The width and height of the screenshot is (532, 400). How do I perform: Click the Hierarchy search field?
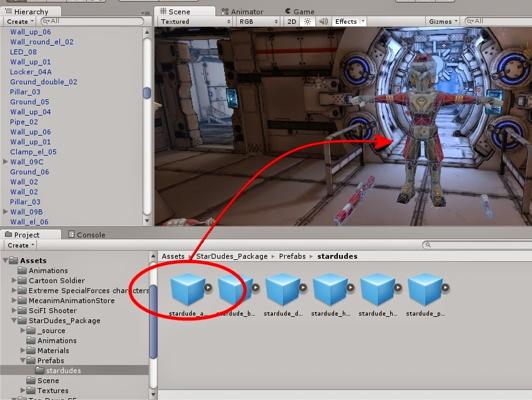coord(92,21)
